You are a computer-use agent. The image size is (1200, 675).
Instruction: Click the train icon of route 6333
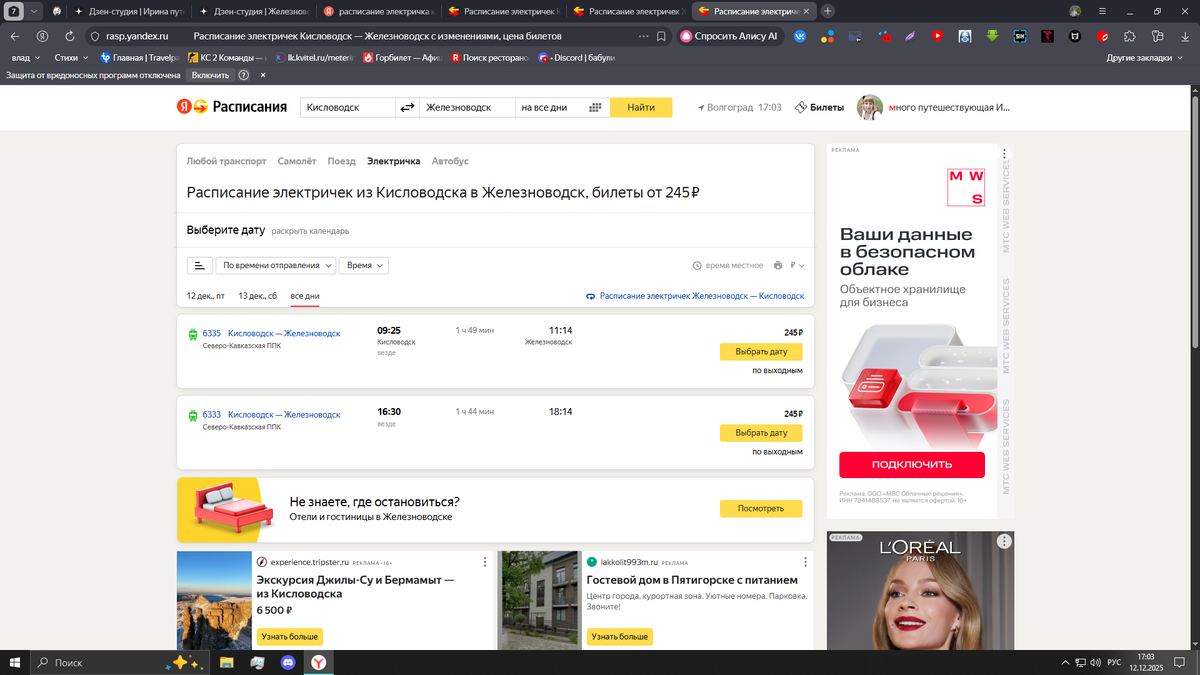[193, 416]
